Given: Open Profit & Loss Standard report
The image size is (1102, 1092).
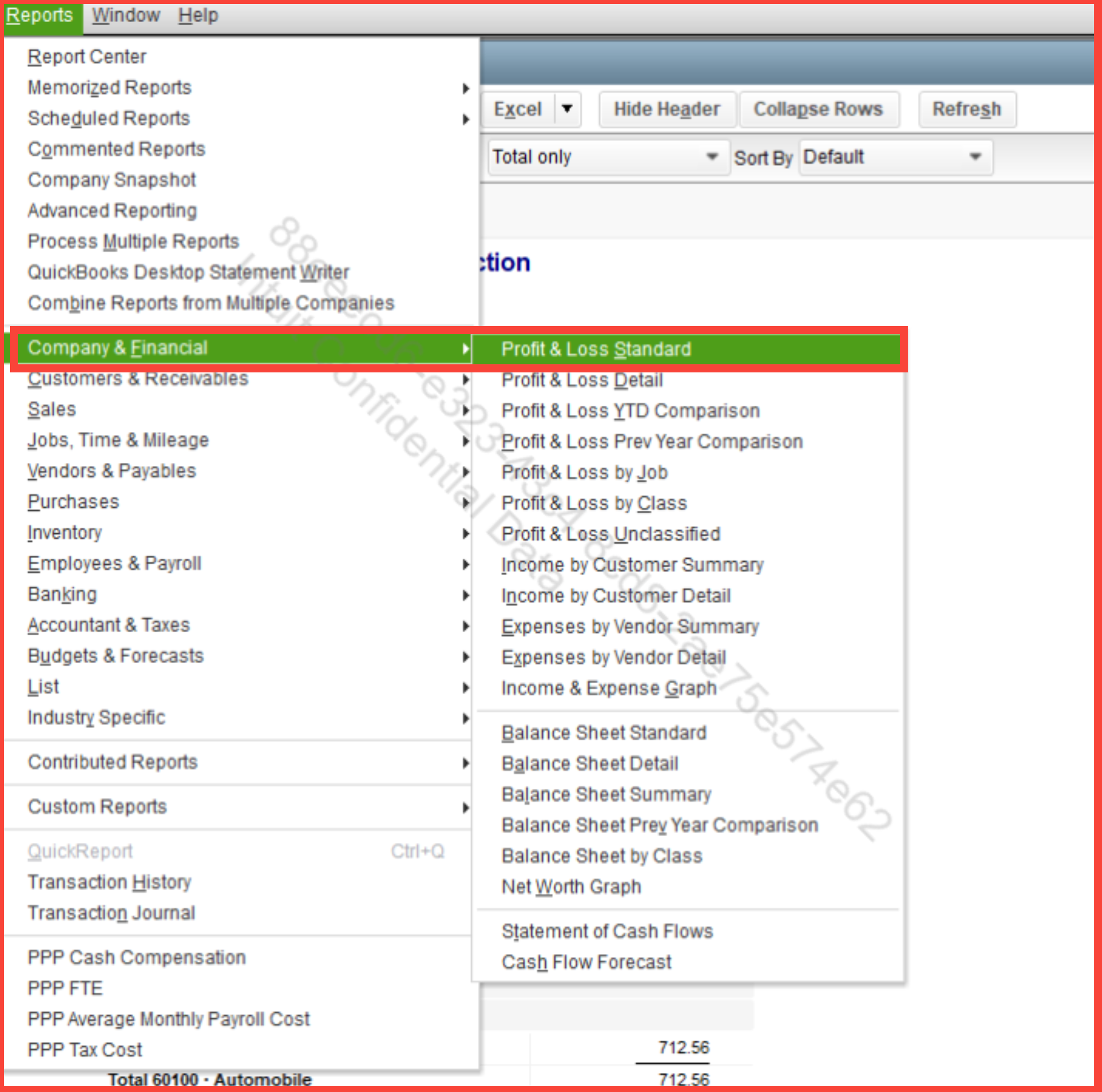Looking at the screenshot, I should click(687, 349).
